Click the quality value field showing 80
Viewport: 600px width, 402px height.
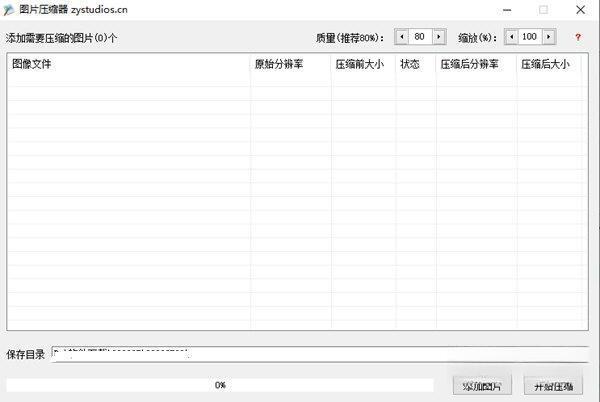tap(420, 37)
